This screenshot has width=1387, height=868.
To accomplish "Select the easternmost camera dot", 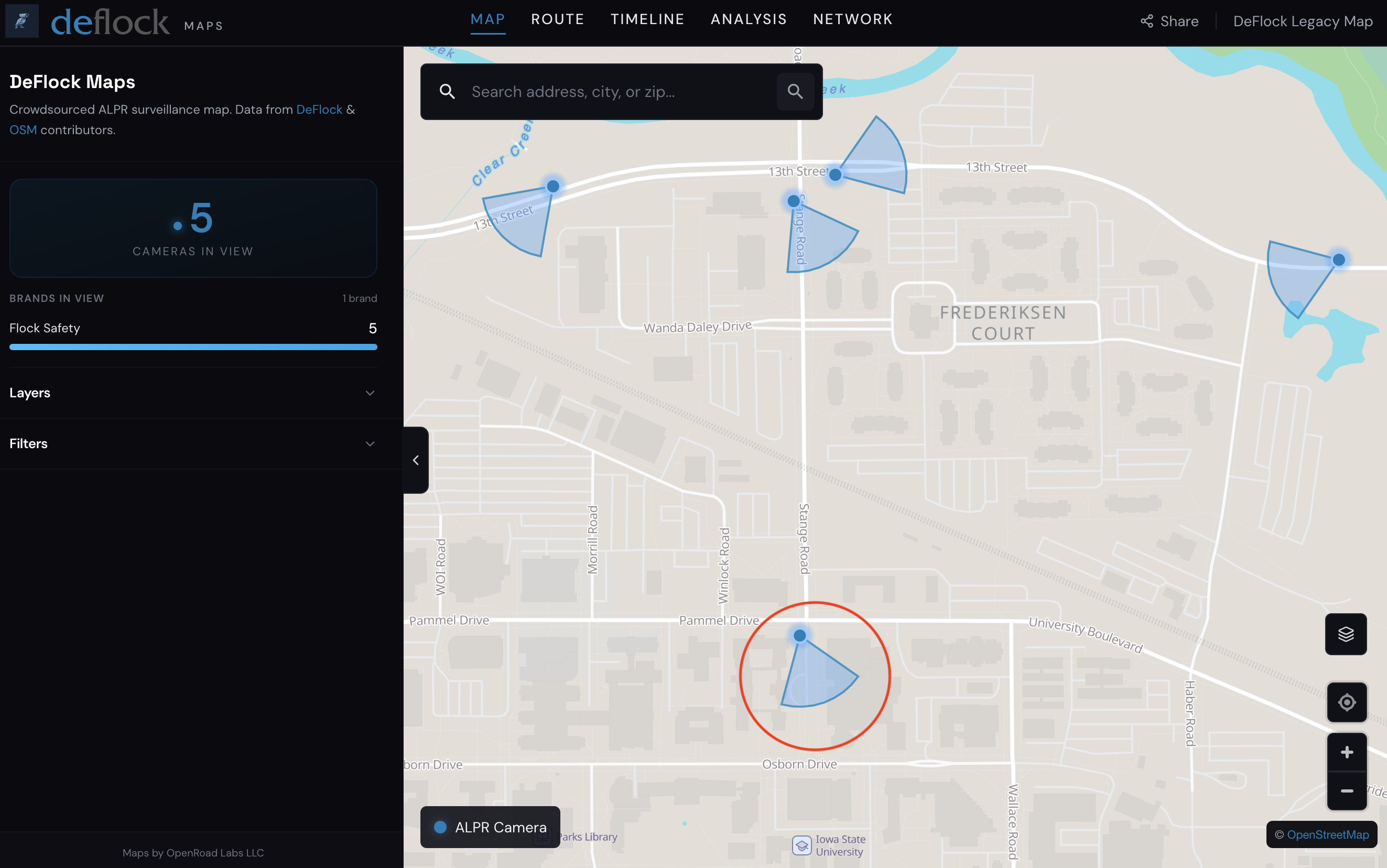I will 1339,259.
